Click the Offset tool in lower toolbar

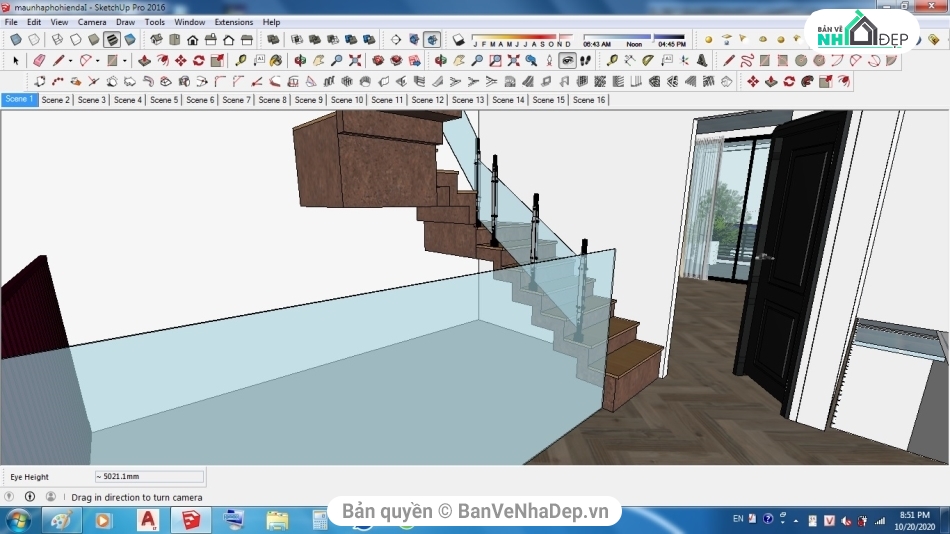coord(843,81)
